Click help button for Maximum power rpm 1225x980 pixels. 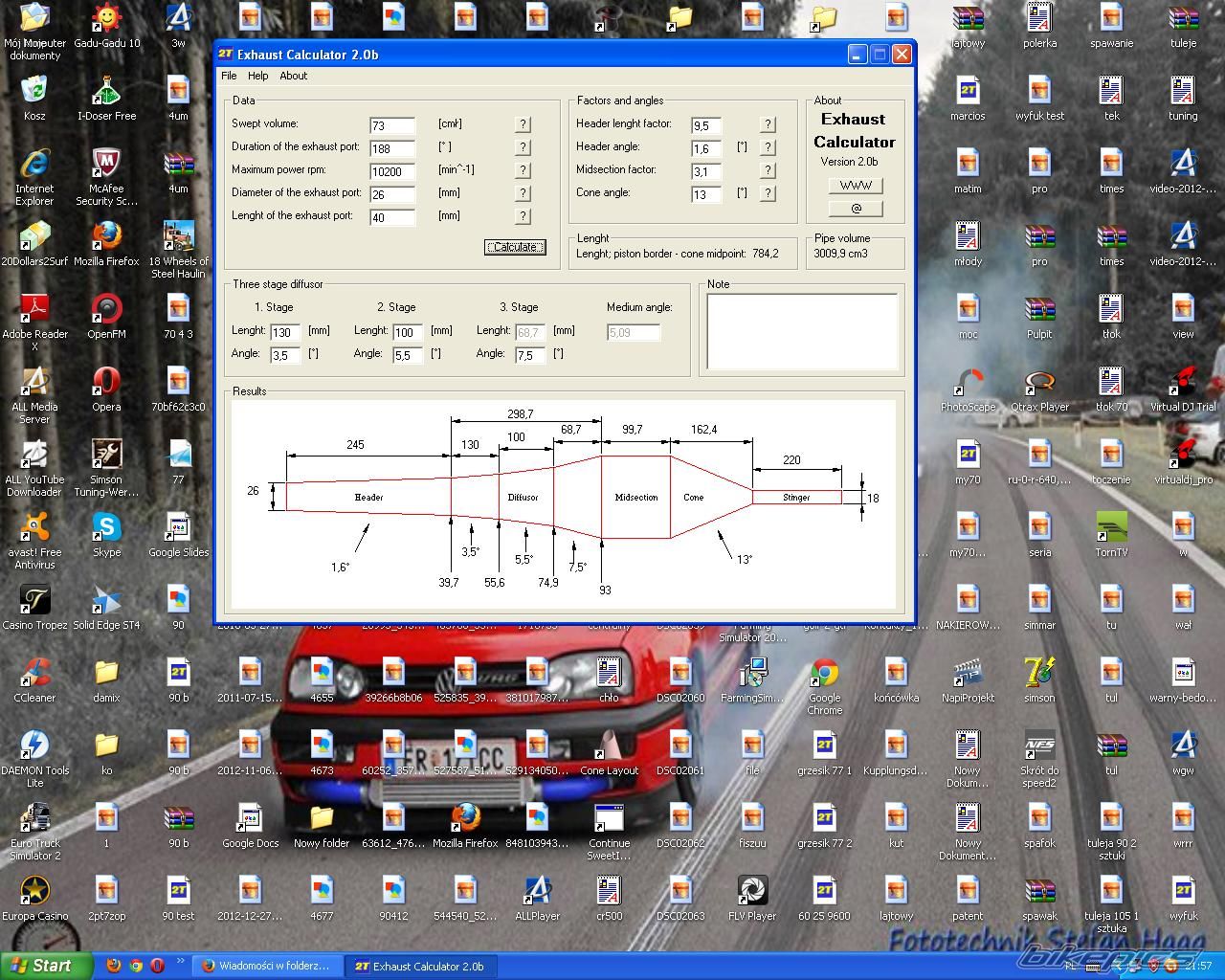pyautogui.click(x=523, y=170)
